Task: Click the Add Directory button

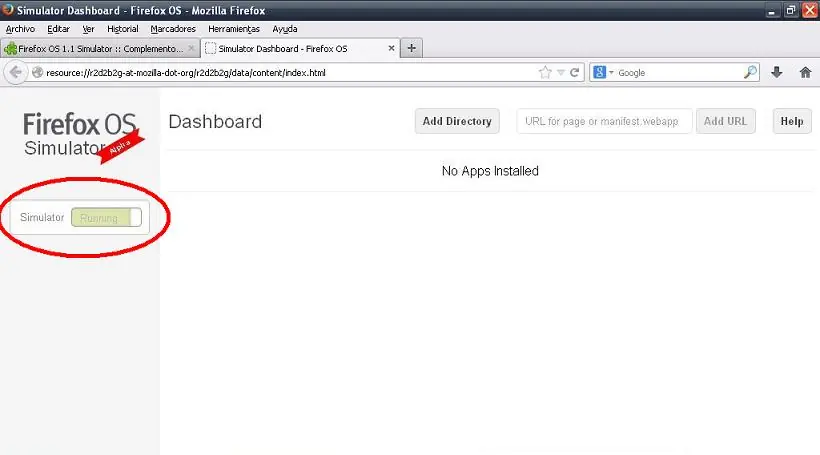Action: [457, 121]
